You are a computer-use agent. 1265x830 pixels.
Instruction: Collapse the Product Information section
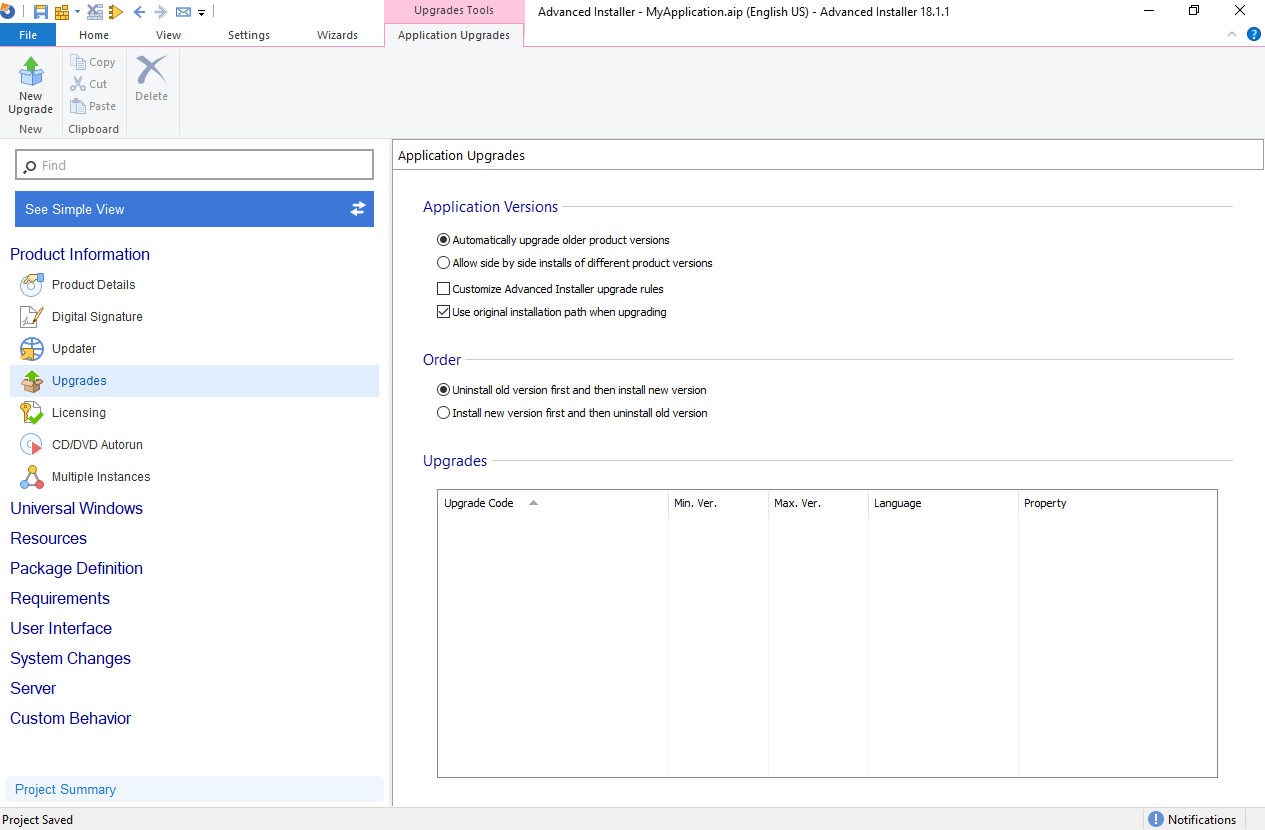pyautogui.click(x=80, y=254)
